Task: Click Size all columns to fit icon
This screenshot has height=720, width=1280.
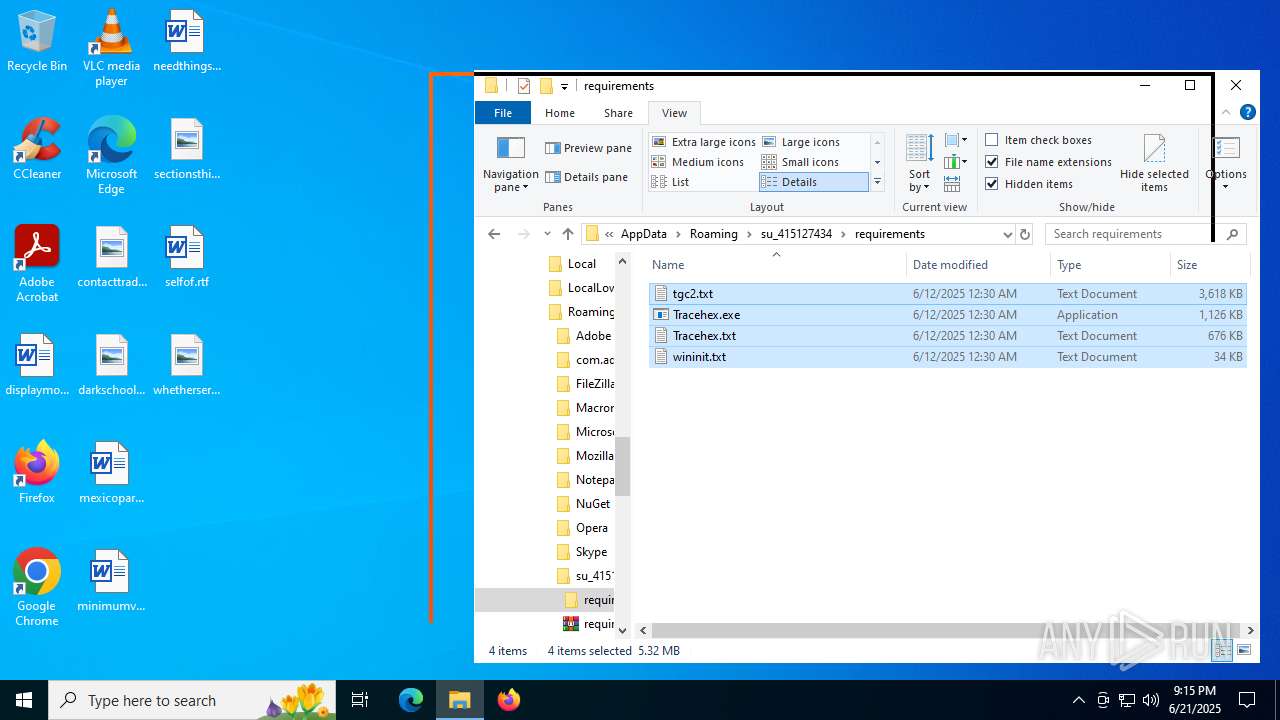Action: point(952,184)
